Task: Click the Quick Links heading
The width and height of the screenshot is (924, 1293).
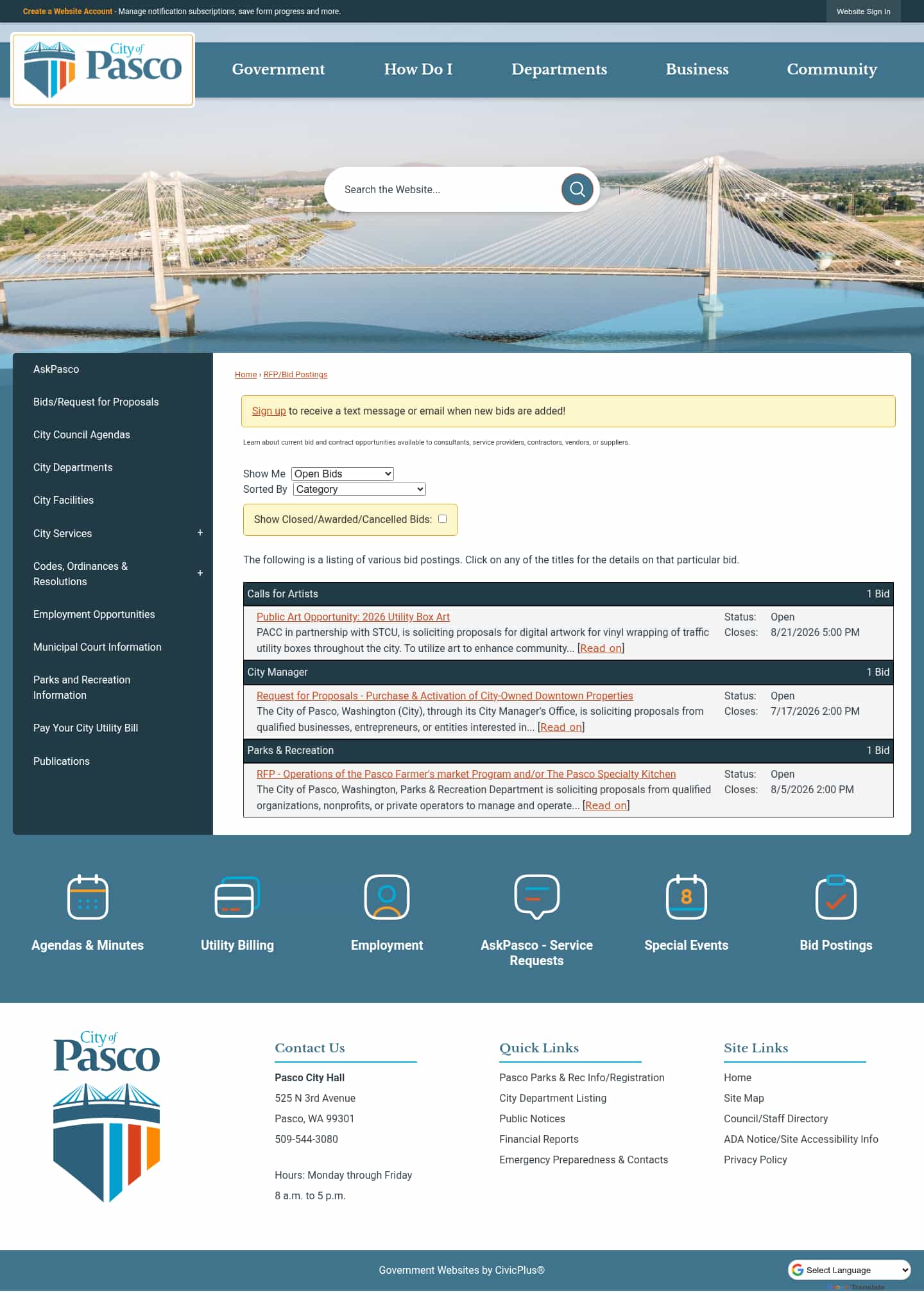Action: pyautogui.click(x=539, y=1048)
